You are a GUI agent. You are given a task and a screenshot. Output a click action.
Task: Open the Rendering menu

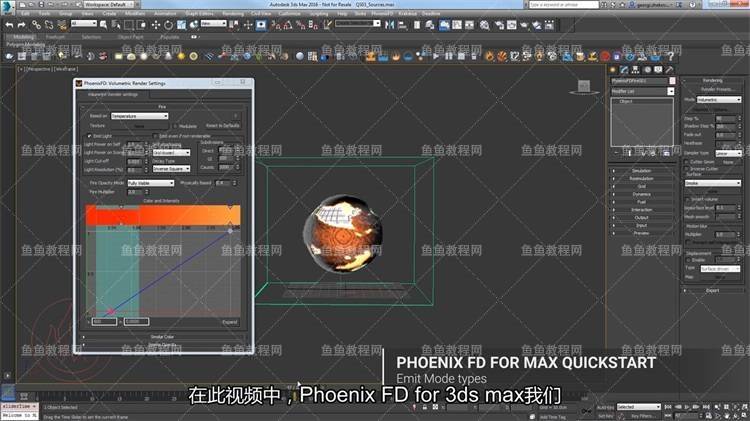pyautogui.click(x=233, y=14)
